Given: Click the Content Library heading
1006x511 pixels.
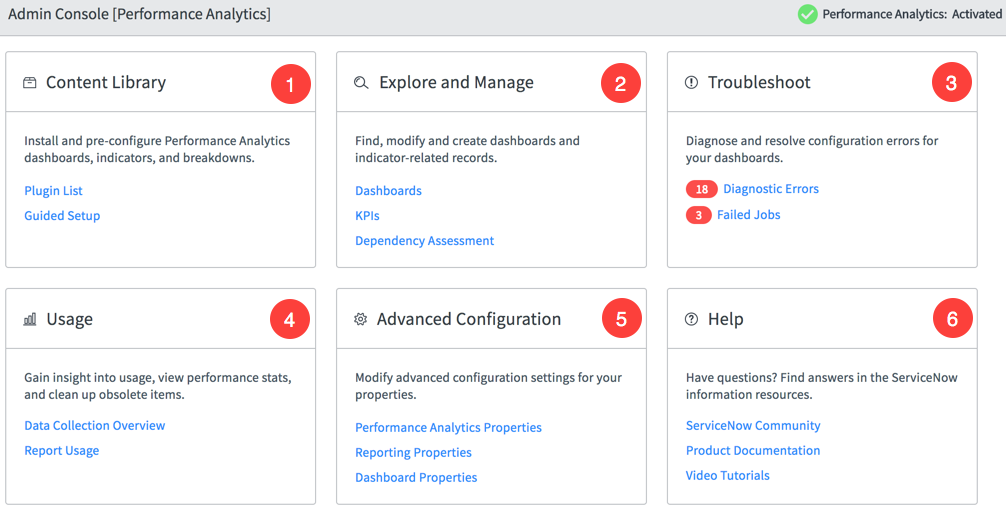Looking at the screenshot, I should click(106, 83).
